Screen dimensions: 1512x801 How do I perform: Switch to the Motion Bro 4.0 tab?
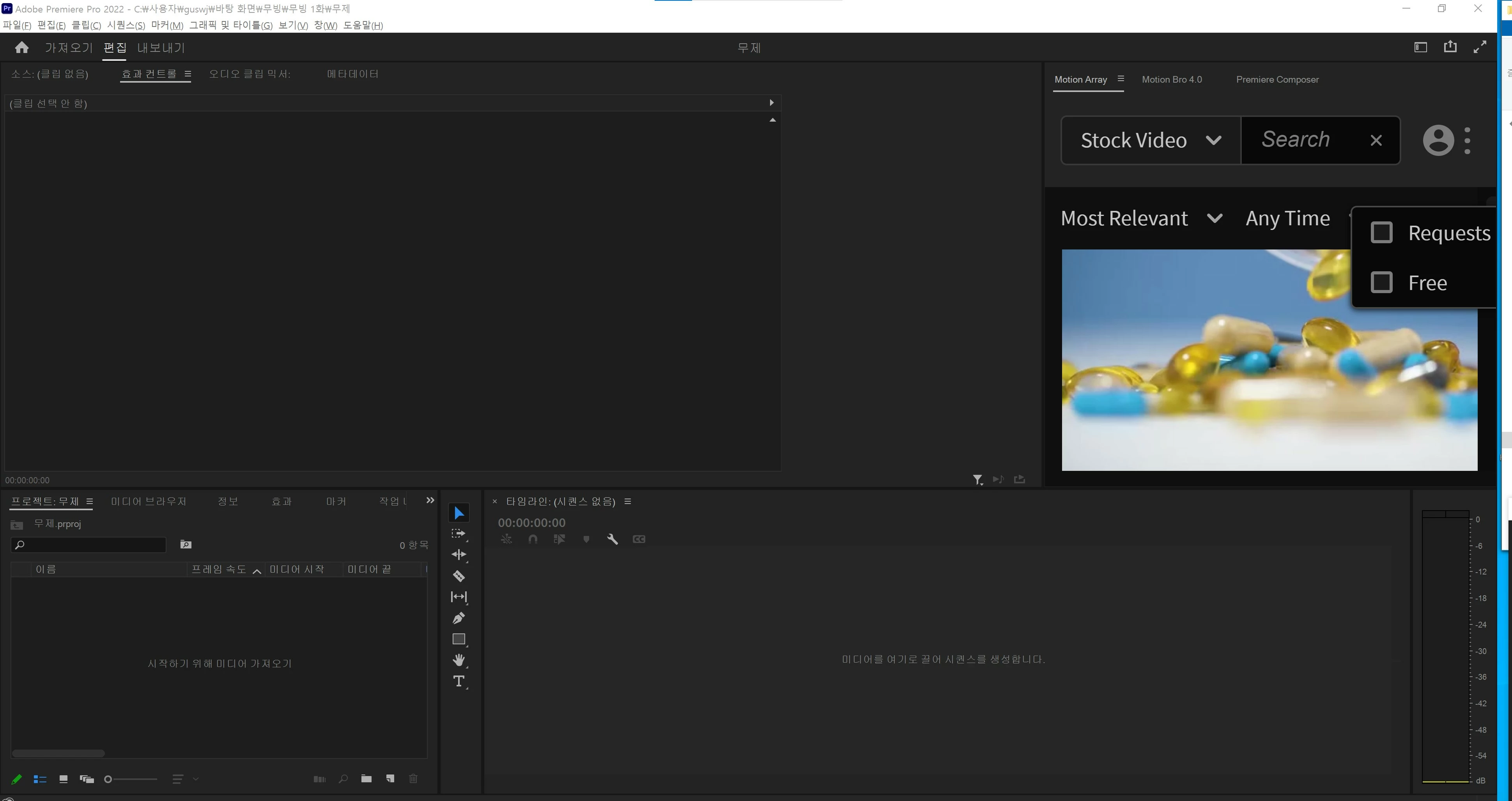(1172, 79)
